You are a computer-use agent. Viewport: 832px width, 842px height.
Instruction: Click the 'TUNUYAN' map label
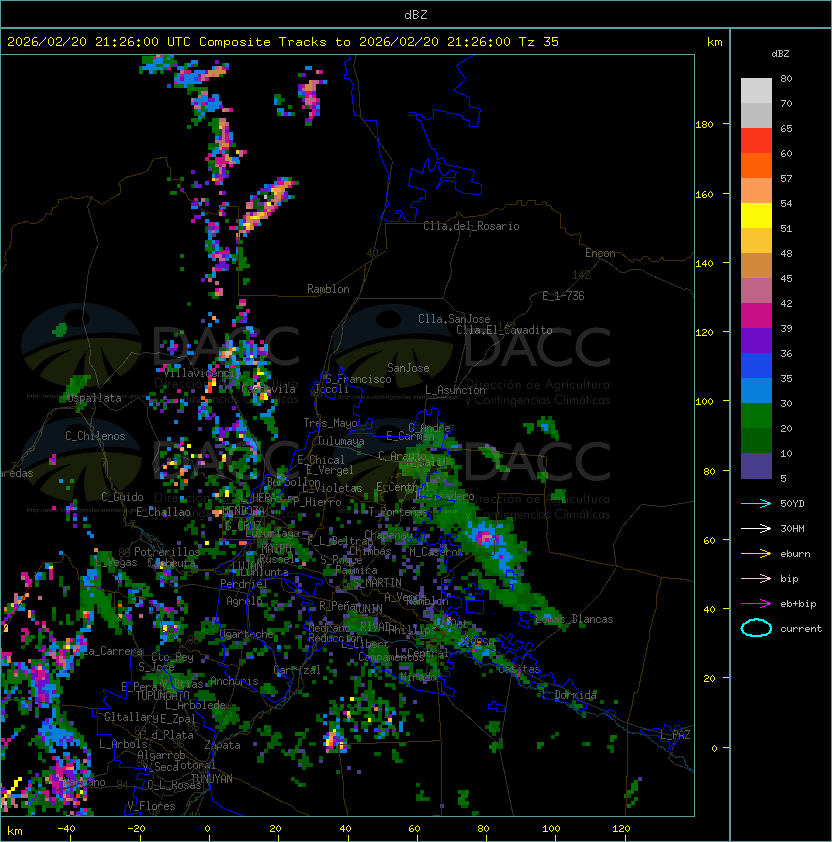click(212, 779)
